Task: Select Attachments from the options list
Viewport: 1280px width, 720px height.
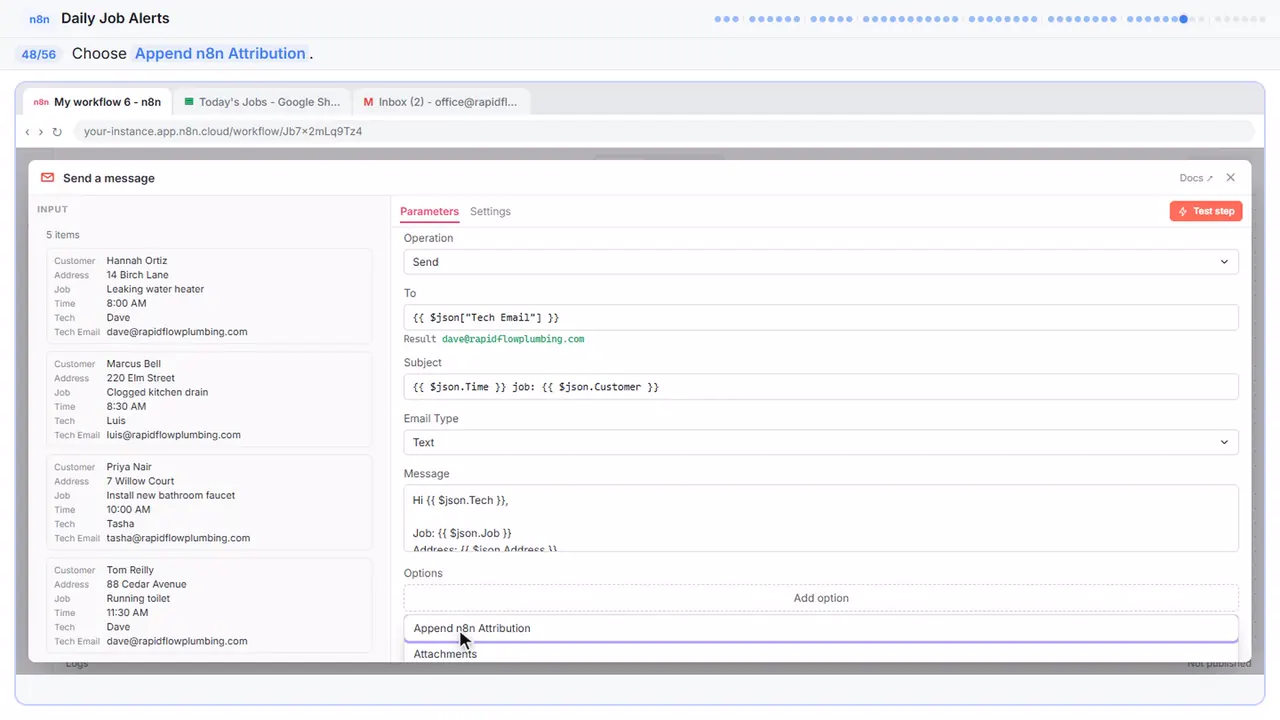Action: tap(821, 653)
